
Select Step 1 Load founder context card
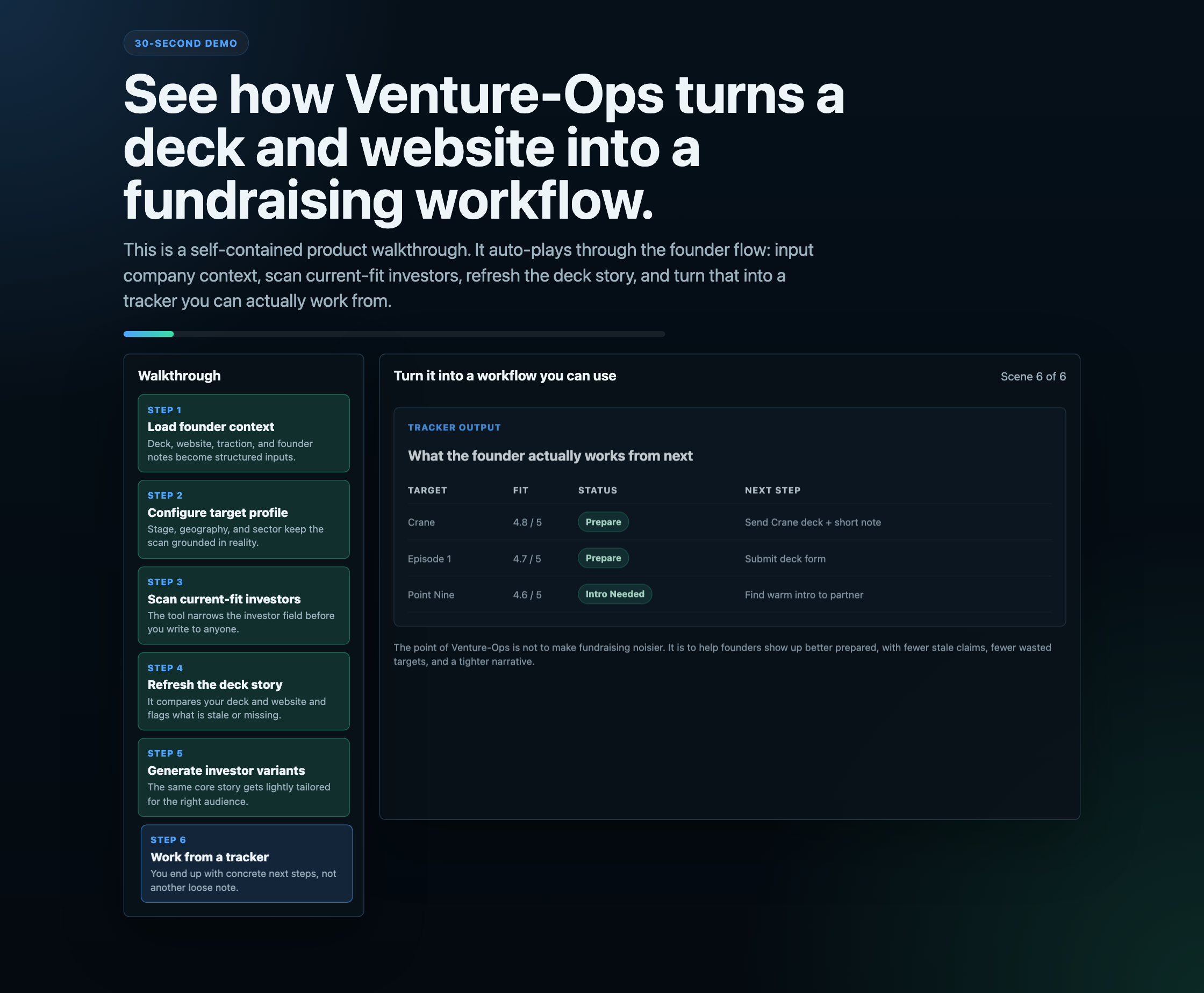243,433
